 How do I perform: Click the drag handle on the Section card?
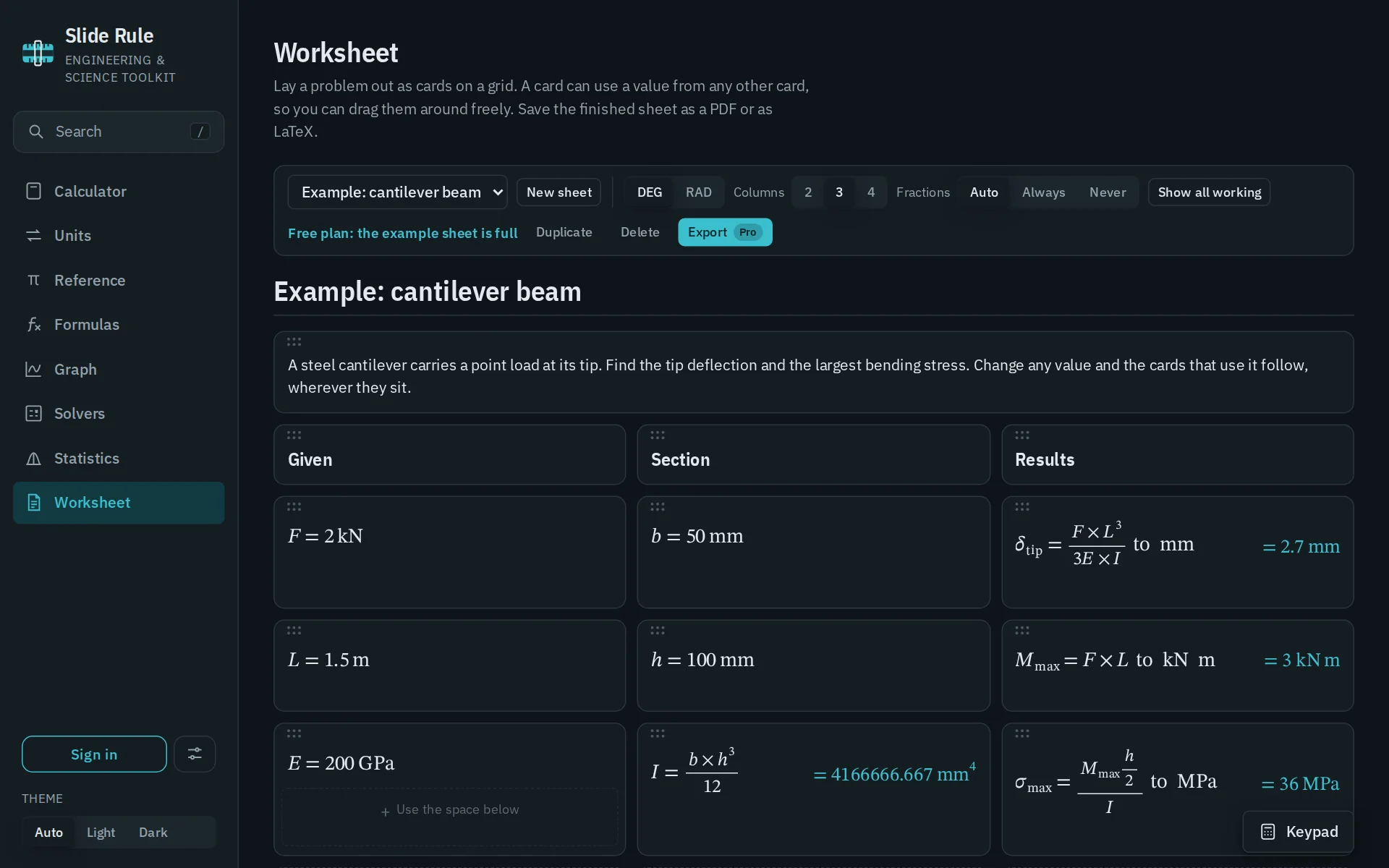(657, 435)
